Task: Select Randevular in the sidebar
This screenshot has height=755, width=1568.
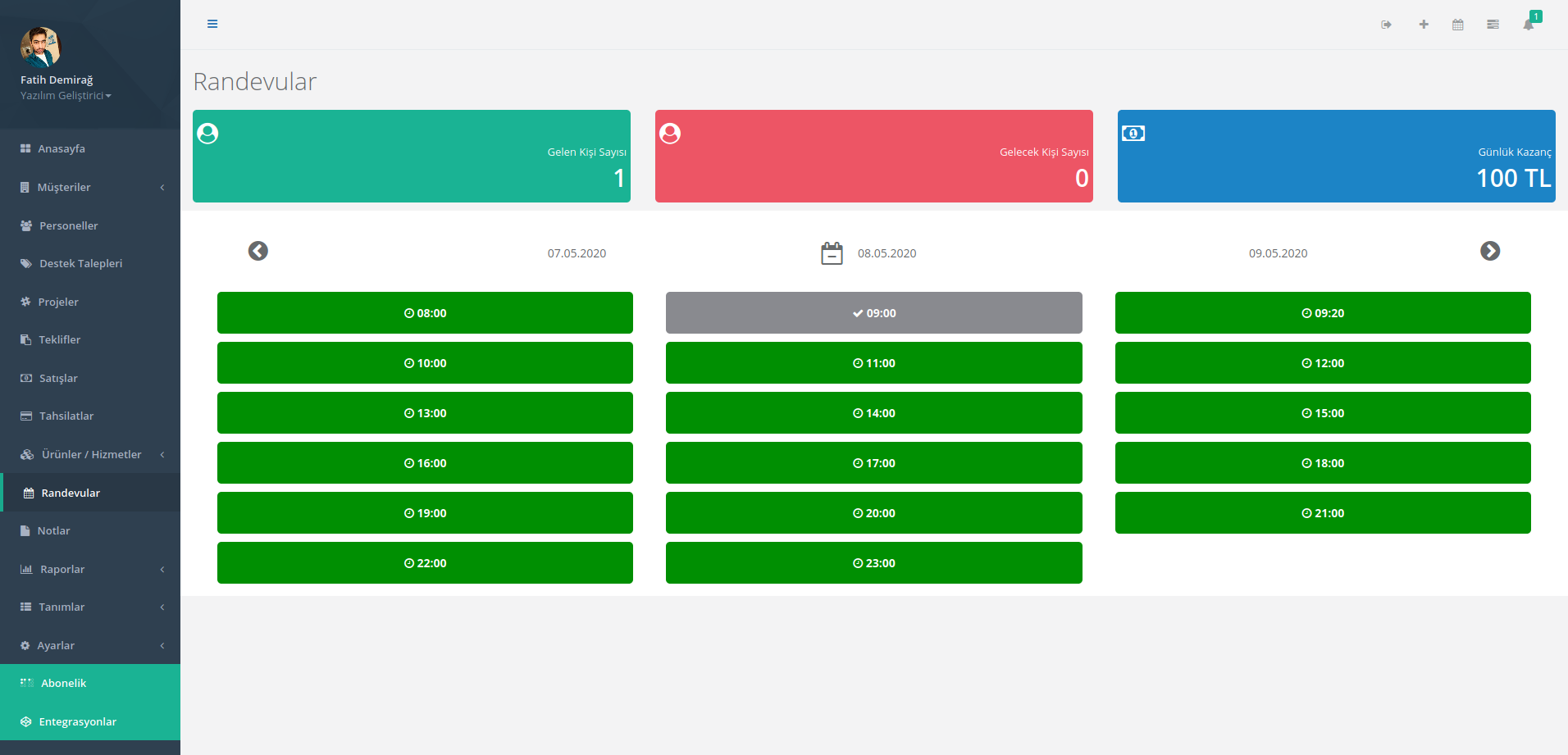Action: click(x=90, y=493)
